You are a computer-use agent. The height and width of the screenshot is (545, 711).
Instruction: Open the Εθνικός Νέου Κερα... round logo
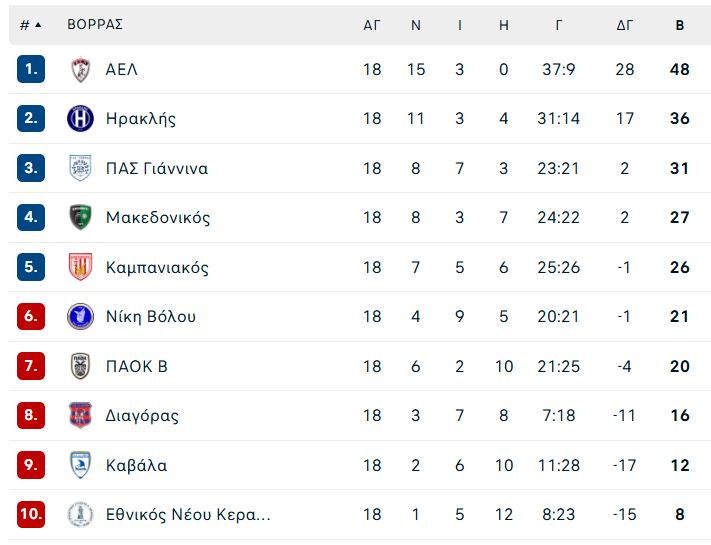81,514
